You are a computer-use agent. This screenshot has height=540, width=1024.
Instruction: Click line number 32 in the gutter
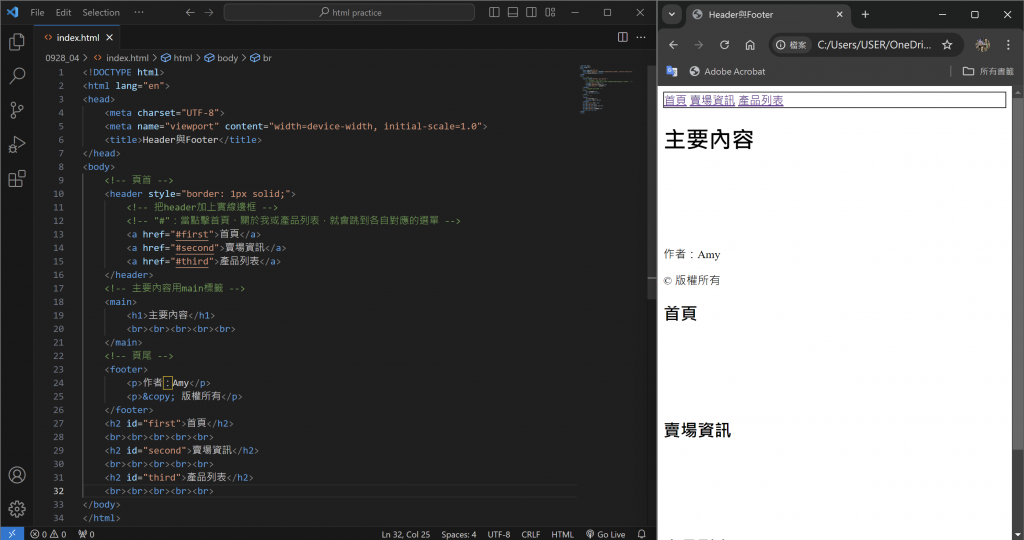(x=58, y=491)
